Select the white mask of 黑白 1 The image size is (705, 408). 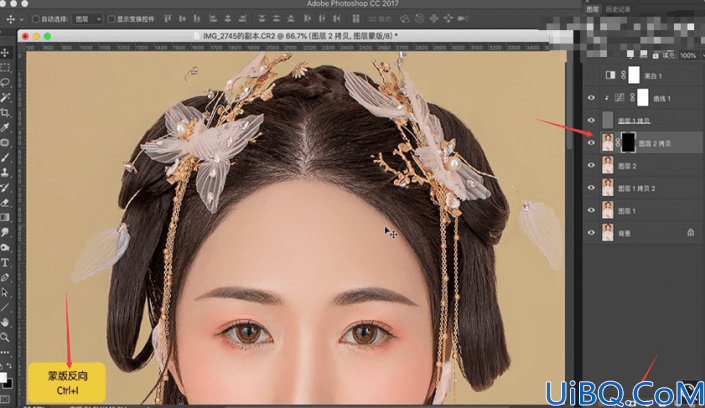click(x=634, y=75)
